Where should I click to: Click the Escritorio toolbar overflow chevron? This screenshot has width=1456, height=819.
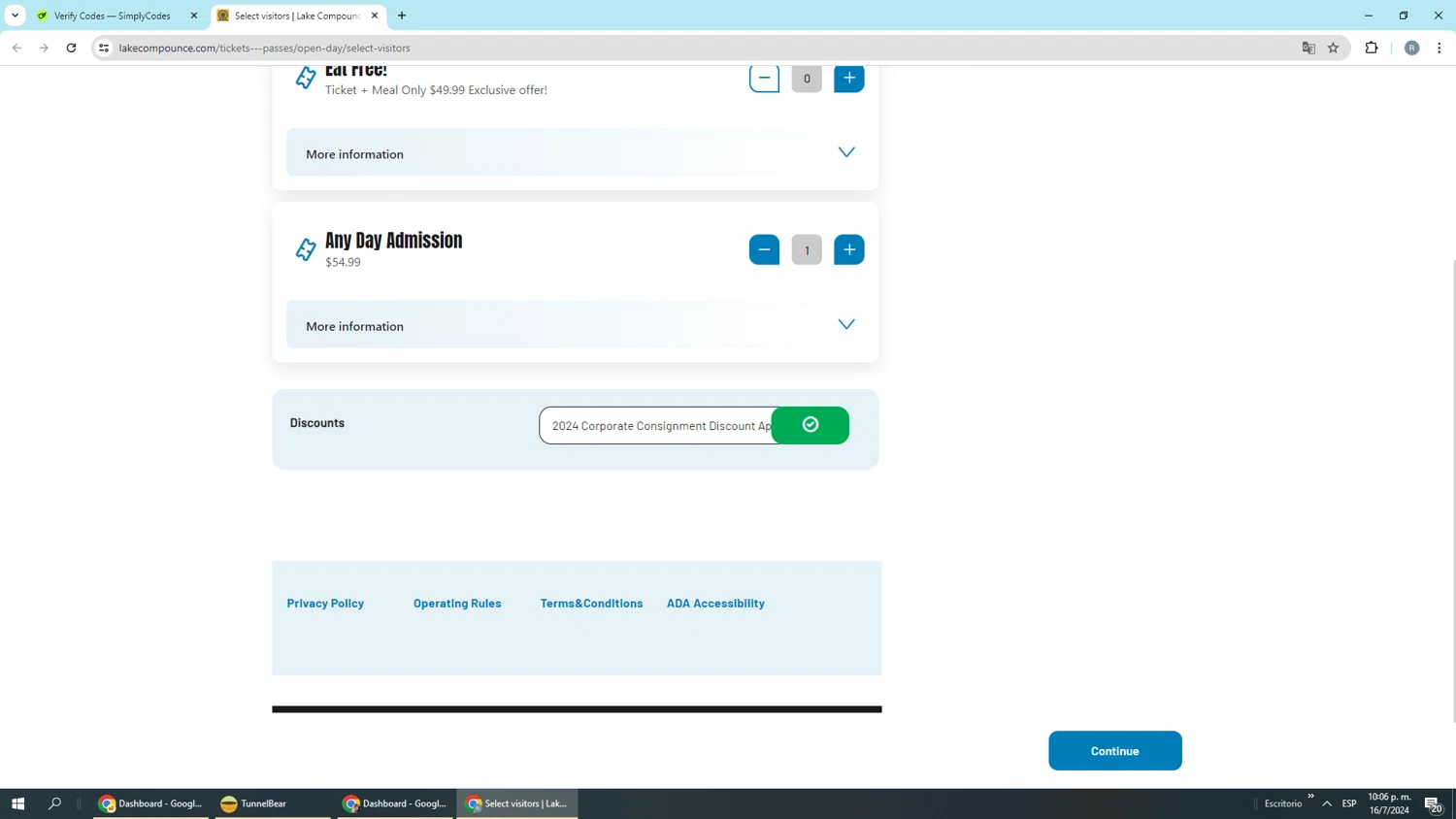pos(1310,797)
